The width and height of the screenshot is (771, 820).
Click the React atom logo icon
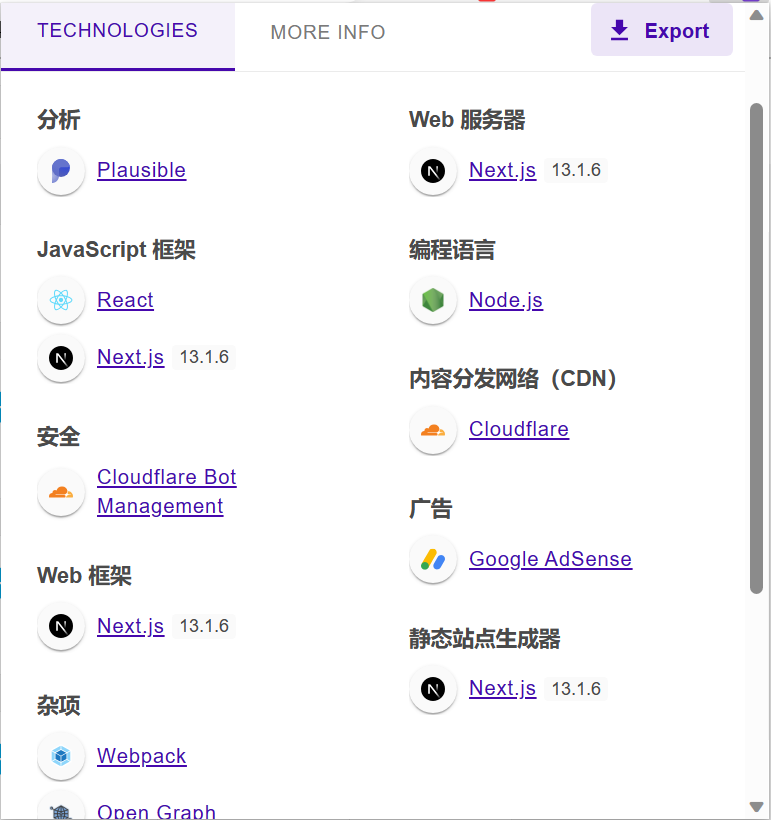pos(61,301)
